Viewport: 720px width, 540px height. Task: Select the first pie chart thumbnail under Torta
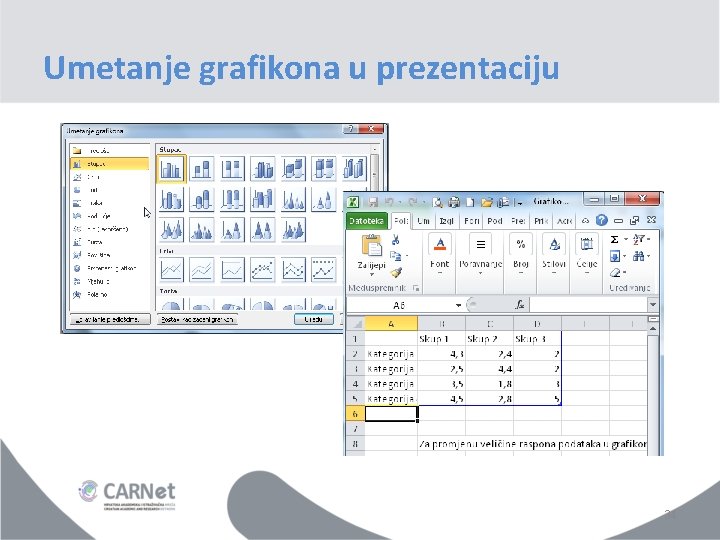(171, 304)
